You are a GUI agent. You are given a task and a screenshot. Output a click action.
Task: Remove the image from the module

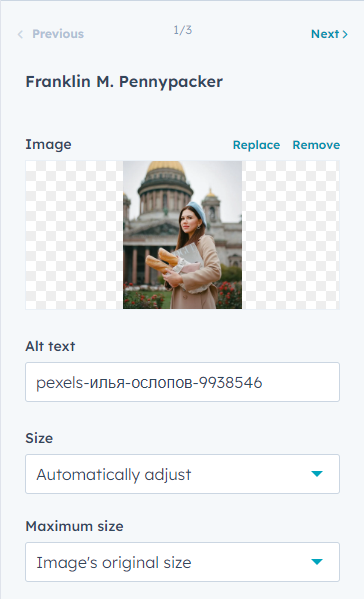316,145
